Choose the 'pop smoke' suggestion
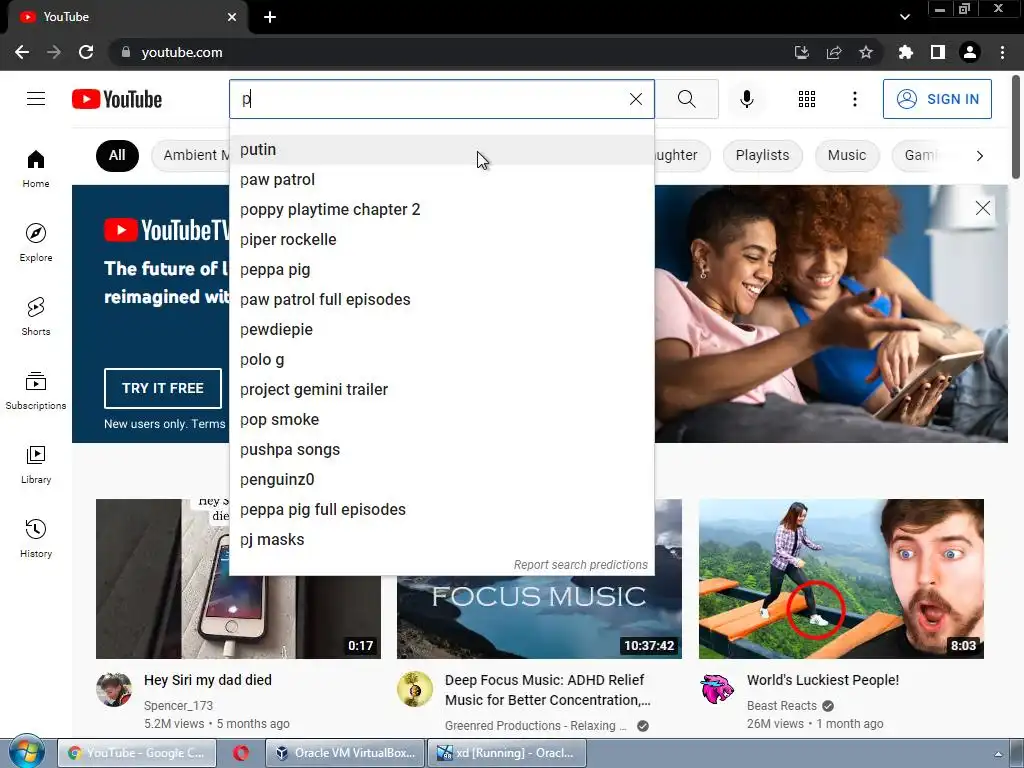 [441, 420]
